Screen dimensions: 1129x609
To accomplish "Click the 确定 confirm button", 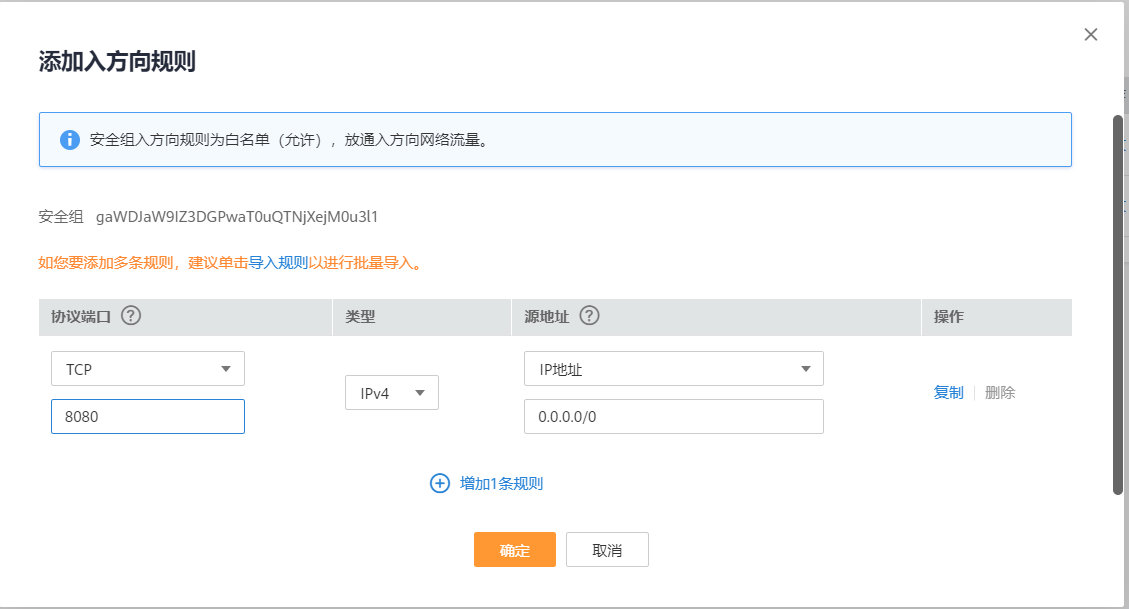I will pos(514,549).
